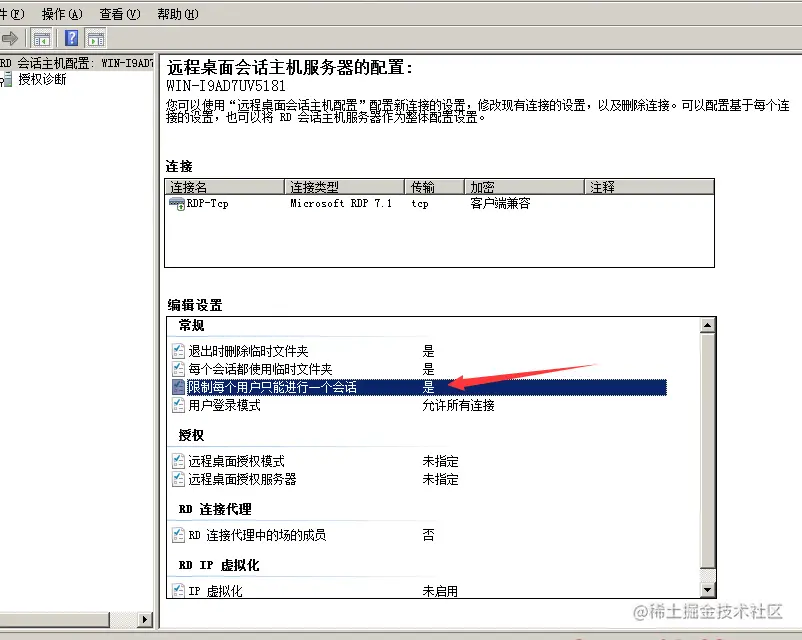
Task: Click left pane horizontal scrollbar thumb
Action: (x=55, y=620)
